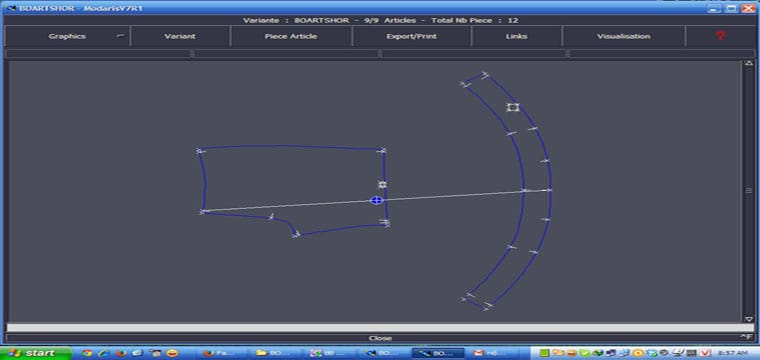Select the square handle on the curved waistband piece
Viewport: 760px width, 360px height.
(x=513, y=108)
